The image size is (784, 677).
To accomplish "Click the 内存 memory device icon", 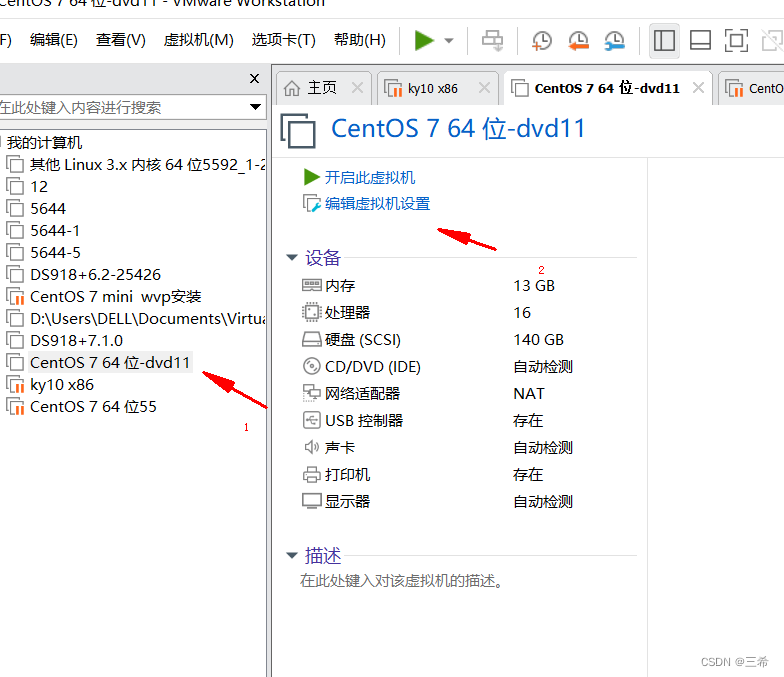I will 312,285.
